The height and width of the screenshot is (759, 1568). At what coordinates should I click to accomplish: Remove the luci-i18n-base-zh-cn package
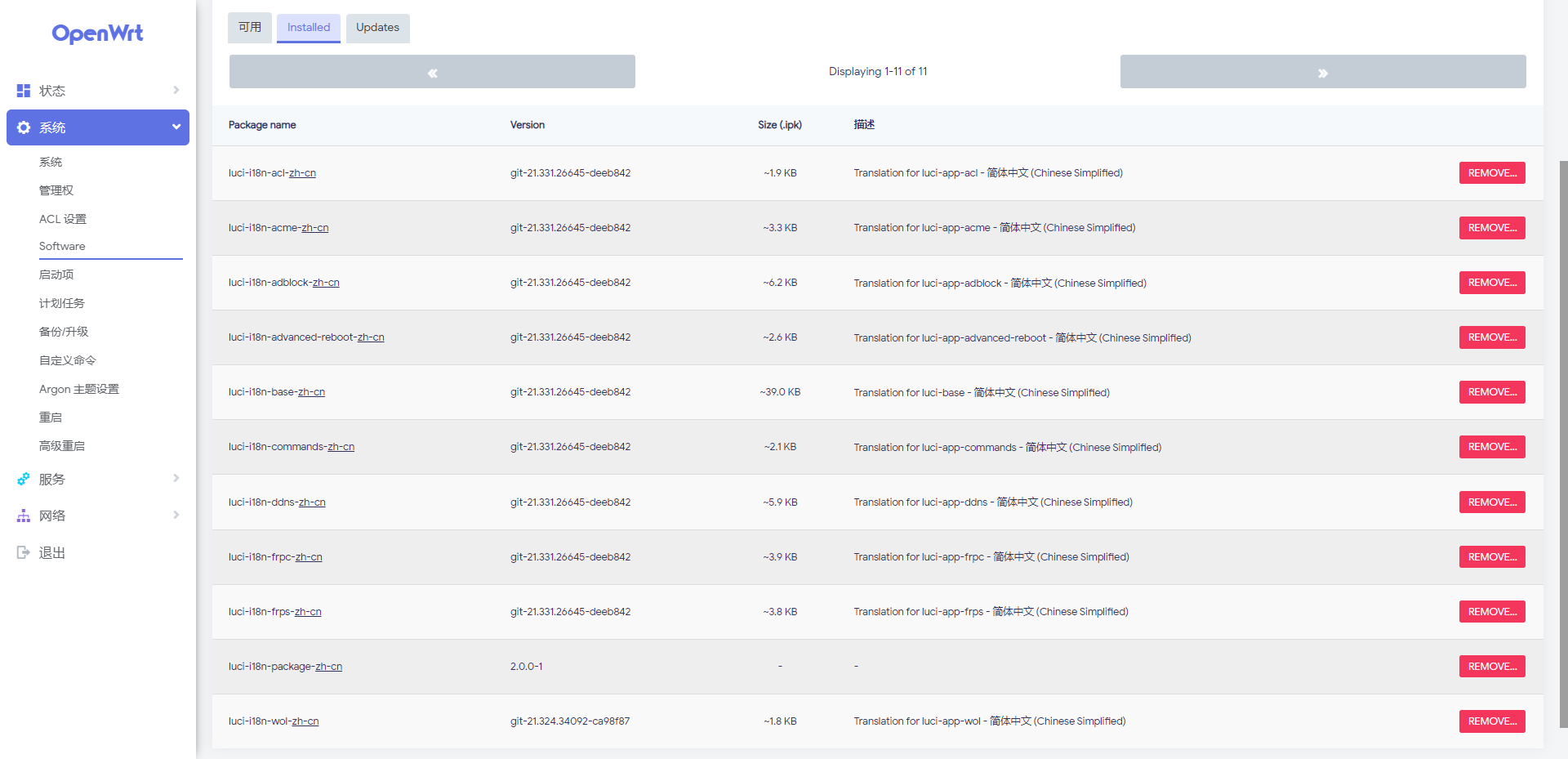1491,391
